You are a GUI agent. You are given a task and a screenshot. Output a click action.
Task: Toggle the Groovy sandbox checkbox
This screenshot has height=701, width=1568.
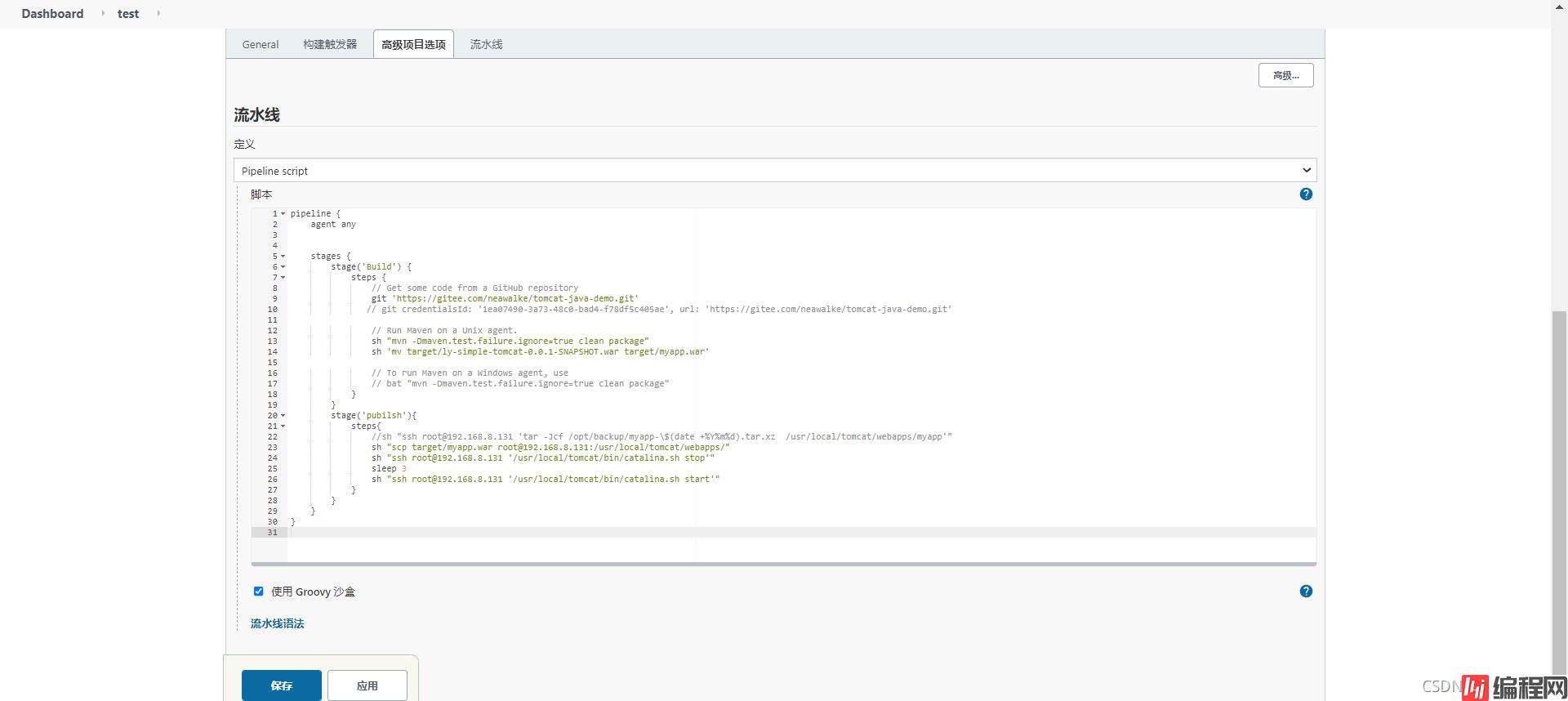[x=258, y=592]
